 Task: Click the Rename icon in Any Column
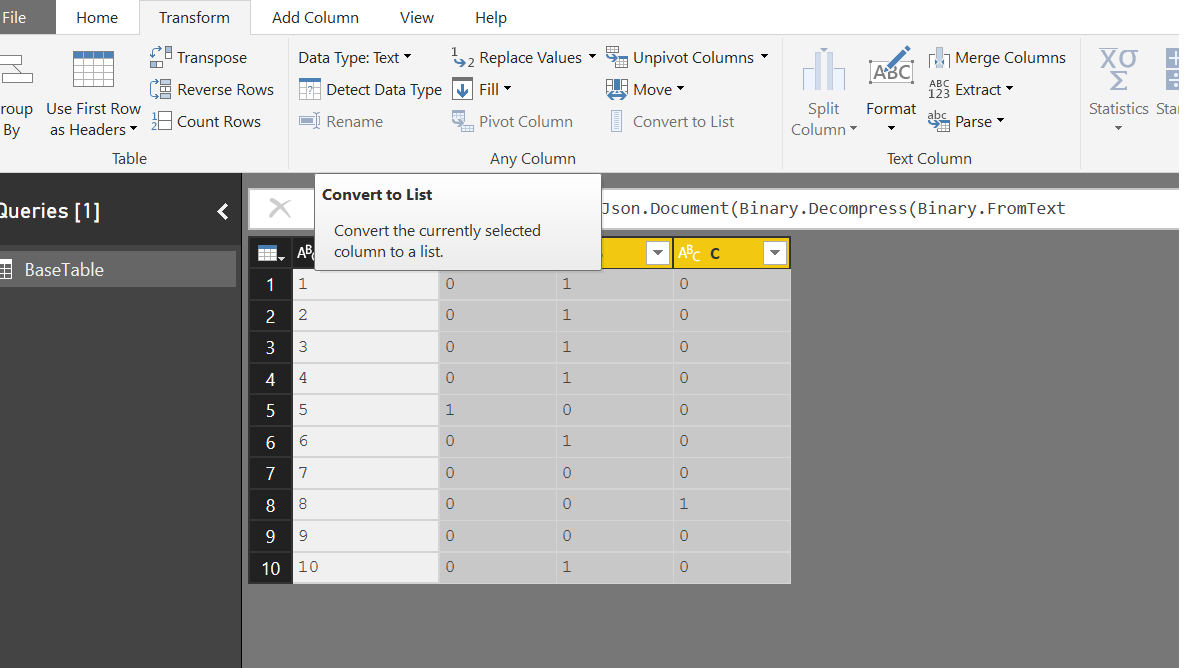(310, 121)
